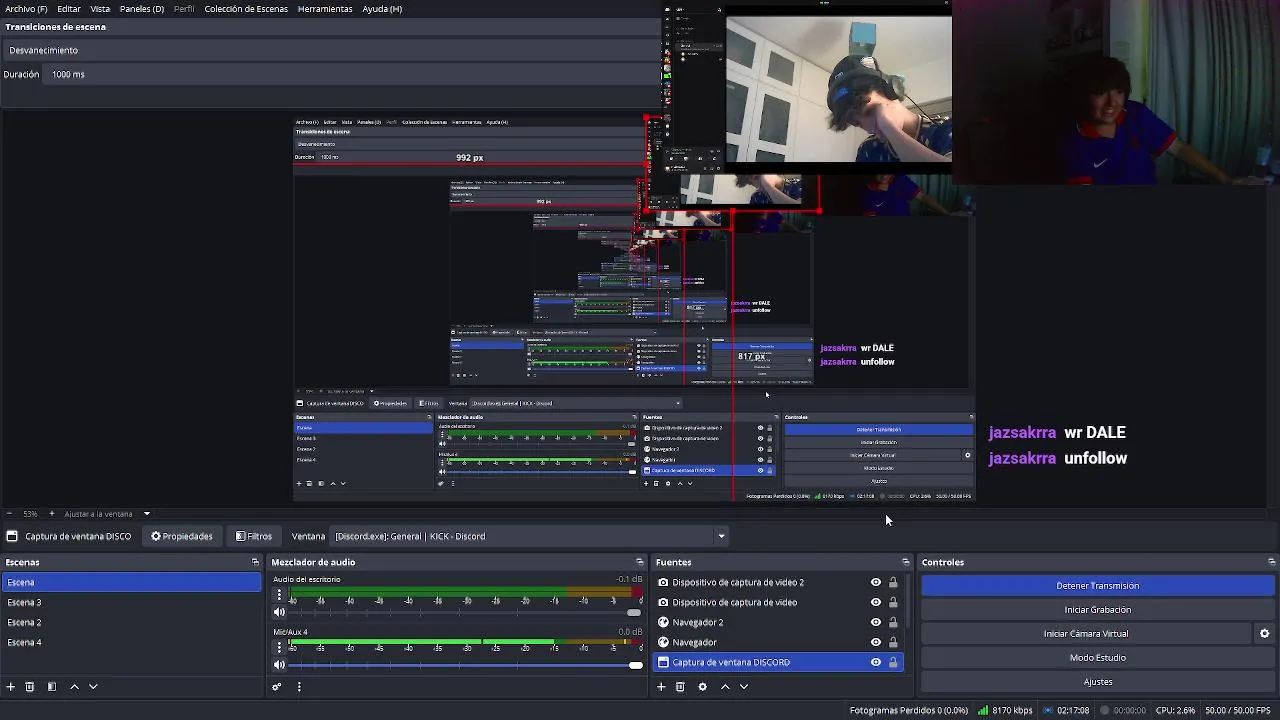Viewport: 1280px width, 720px height.
Task: Add a new source with the plus icon
Action: tap(661, 687)
